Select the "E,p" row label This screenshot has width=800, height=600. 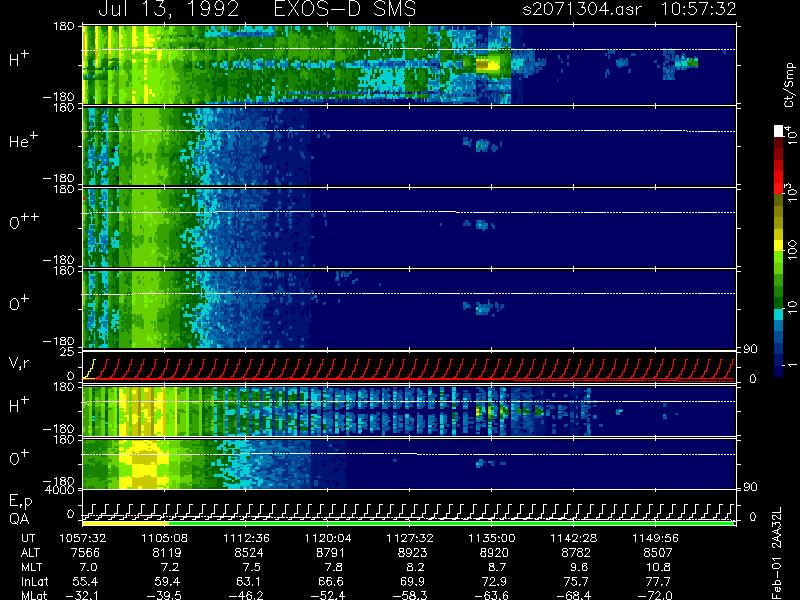click(20, 502)
